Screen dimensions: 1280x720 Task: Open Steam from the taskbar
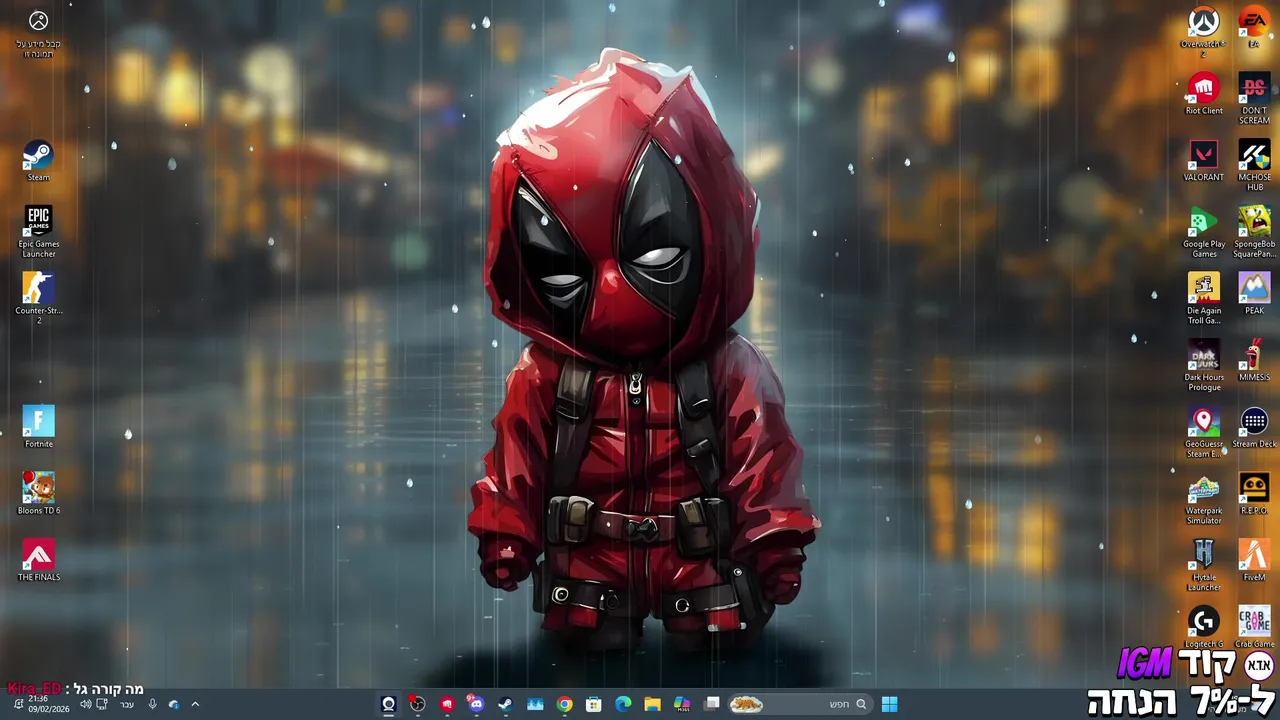click(x=505, y=704)
